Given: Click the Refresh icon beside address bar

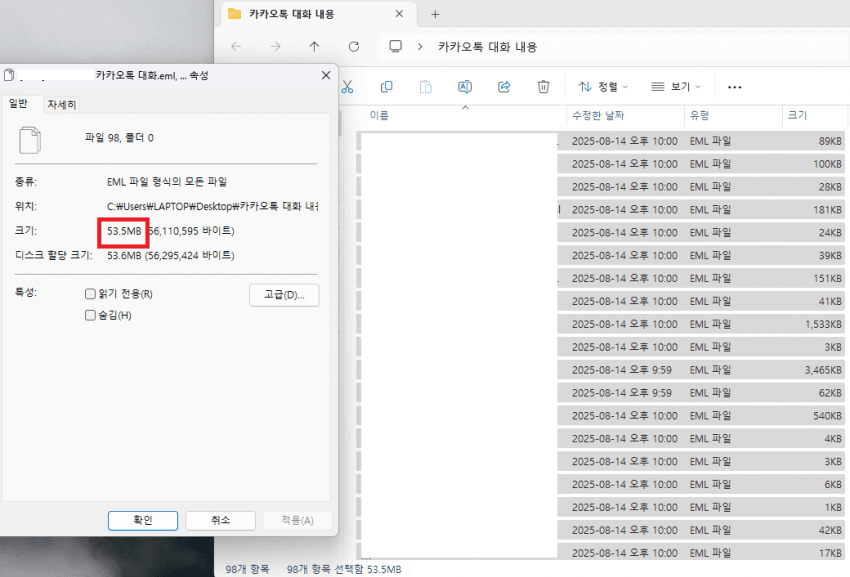Looking at the screenshot, I should point(353,46).
